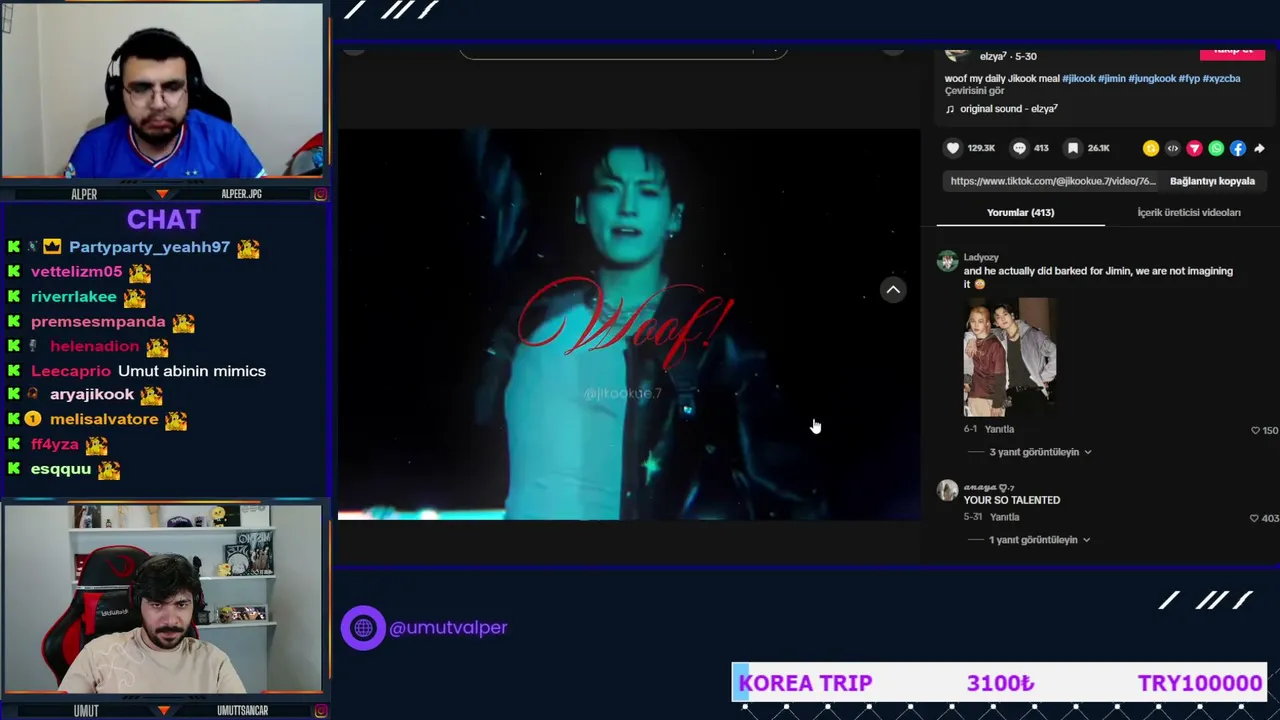1280x720 pixels.
Task: Click the Instagram icon beside UMUTTSANCAR
Action: pos(320,710)
